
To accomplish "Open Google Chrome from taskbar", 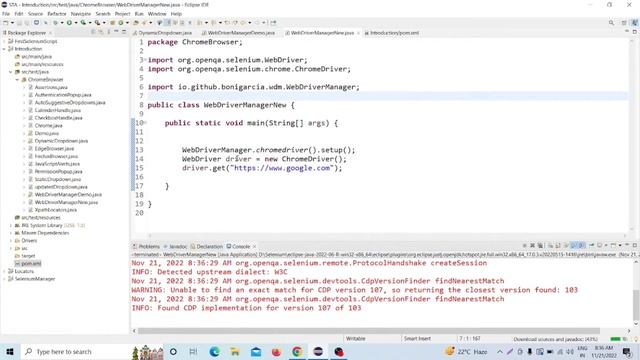I will click(297, 351).
